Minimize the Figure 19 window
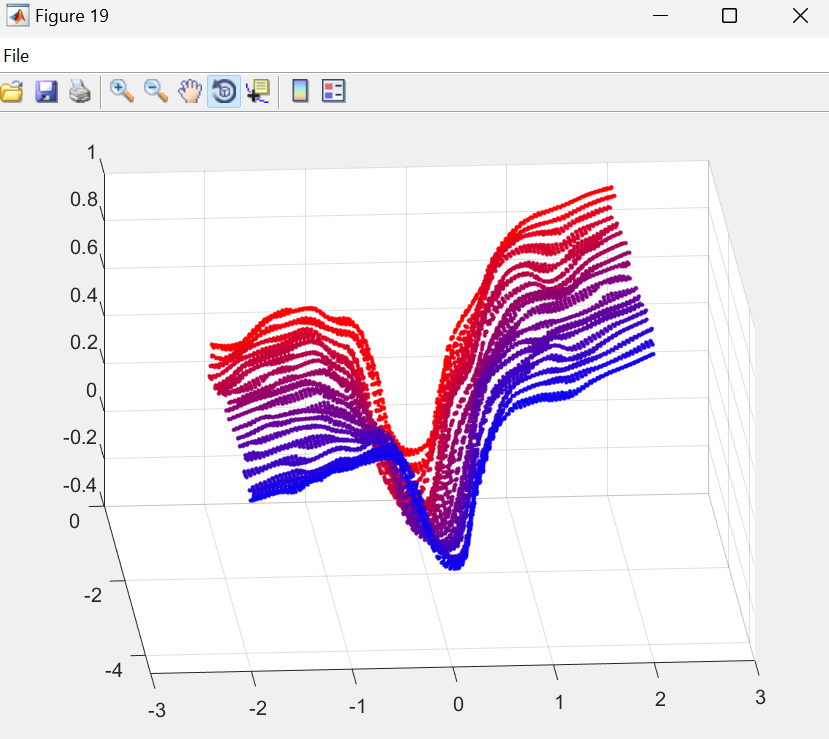Image resolution: width=829 pixels, height=739 pixels. point(660,16)
